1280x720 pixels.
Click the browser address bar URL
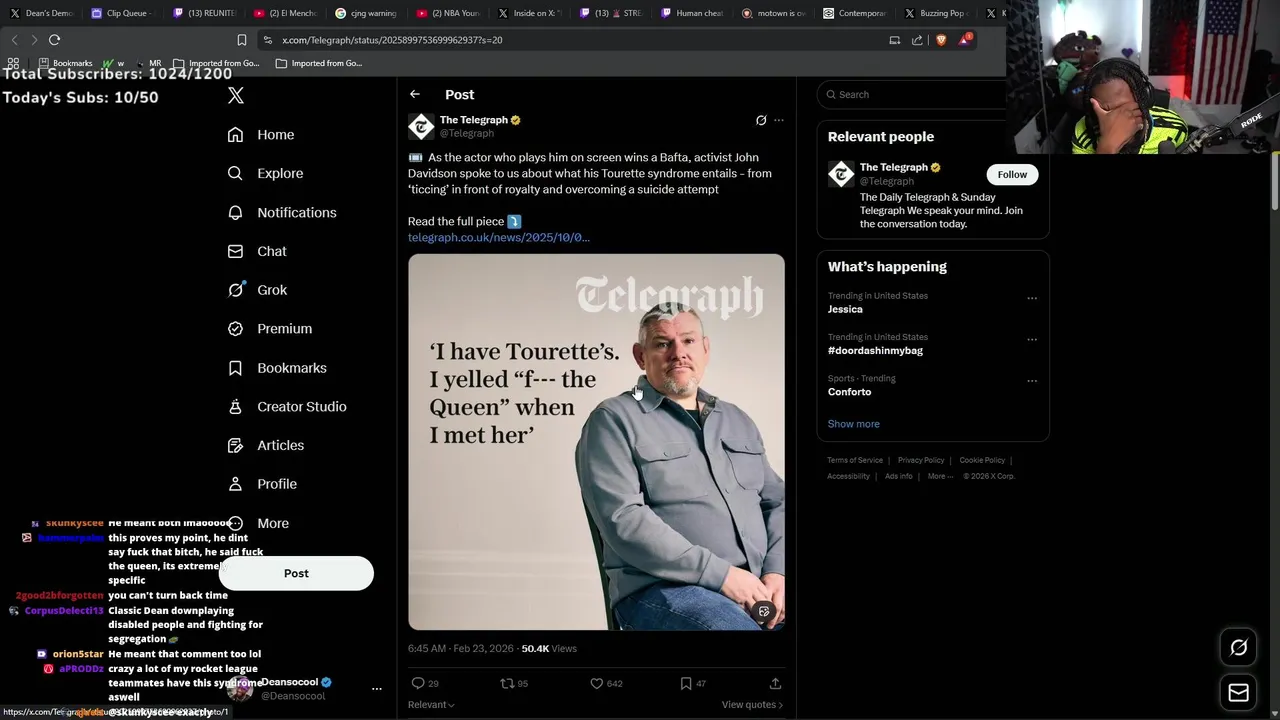(x=392, y=40)
